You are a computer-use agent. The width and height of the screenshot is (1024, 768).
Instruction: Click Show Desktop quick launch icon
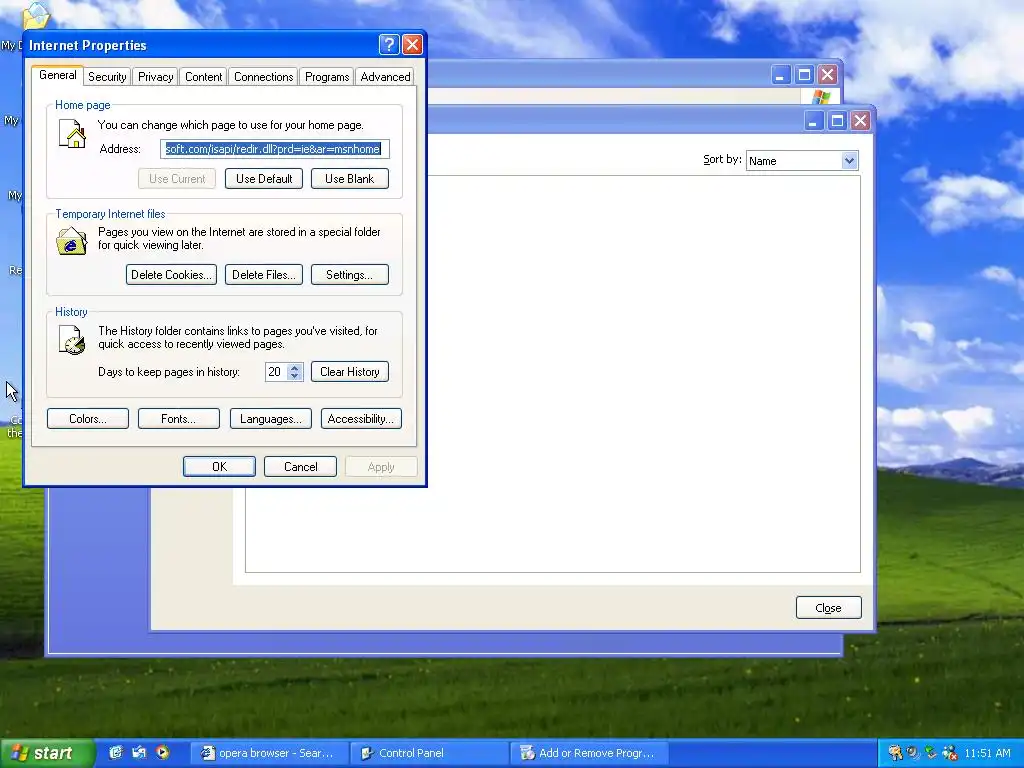tap(139, 752)
